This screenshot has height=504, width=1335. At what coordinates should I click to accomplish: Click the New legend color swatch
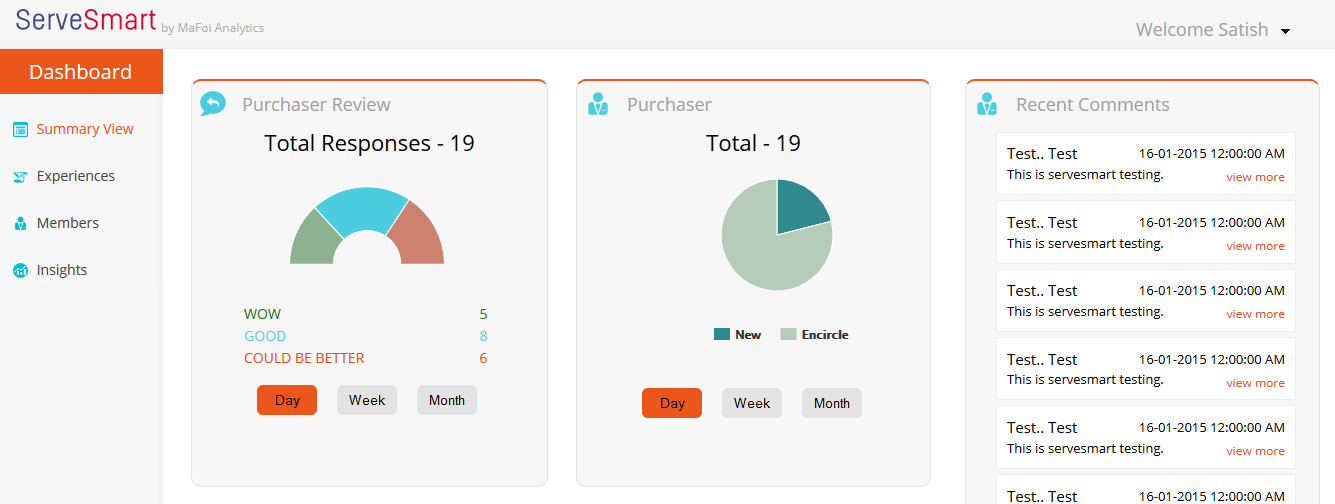722,334
